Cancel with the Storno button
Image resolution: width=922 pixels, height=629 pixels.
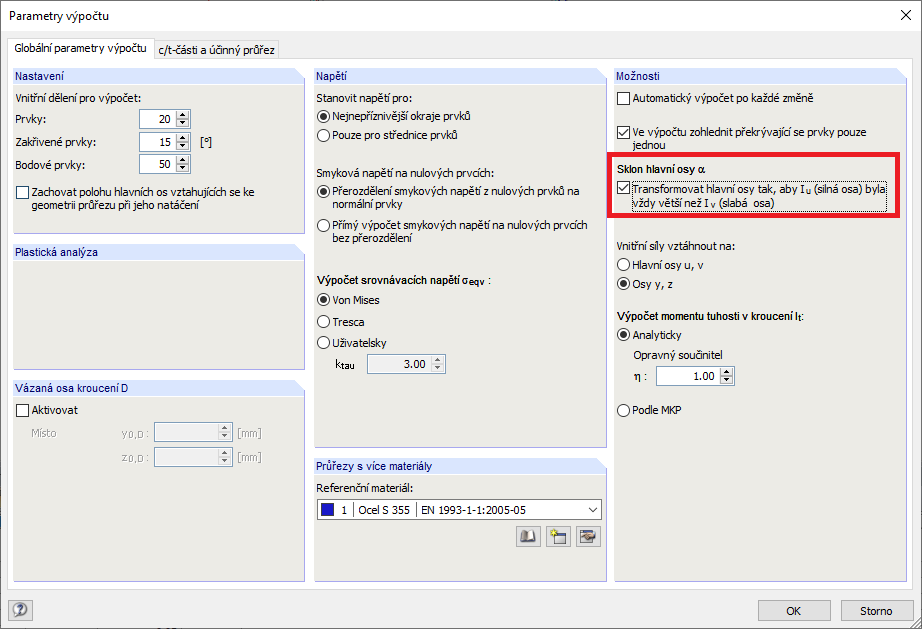click(876, 611)
